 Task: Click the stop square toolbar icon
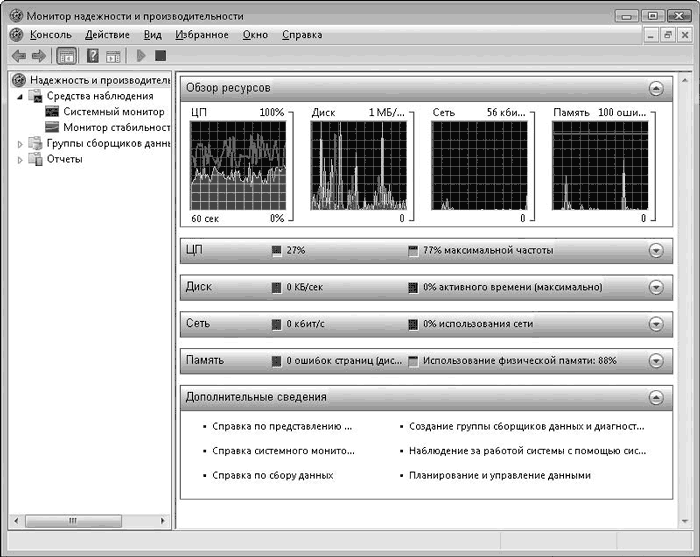coord(160,56)
